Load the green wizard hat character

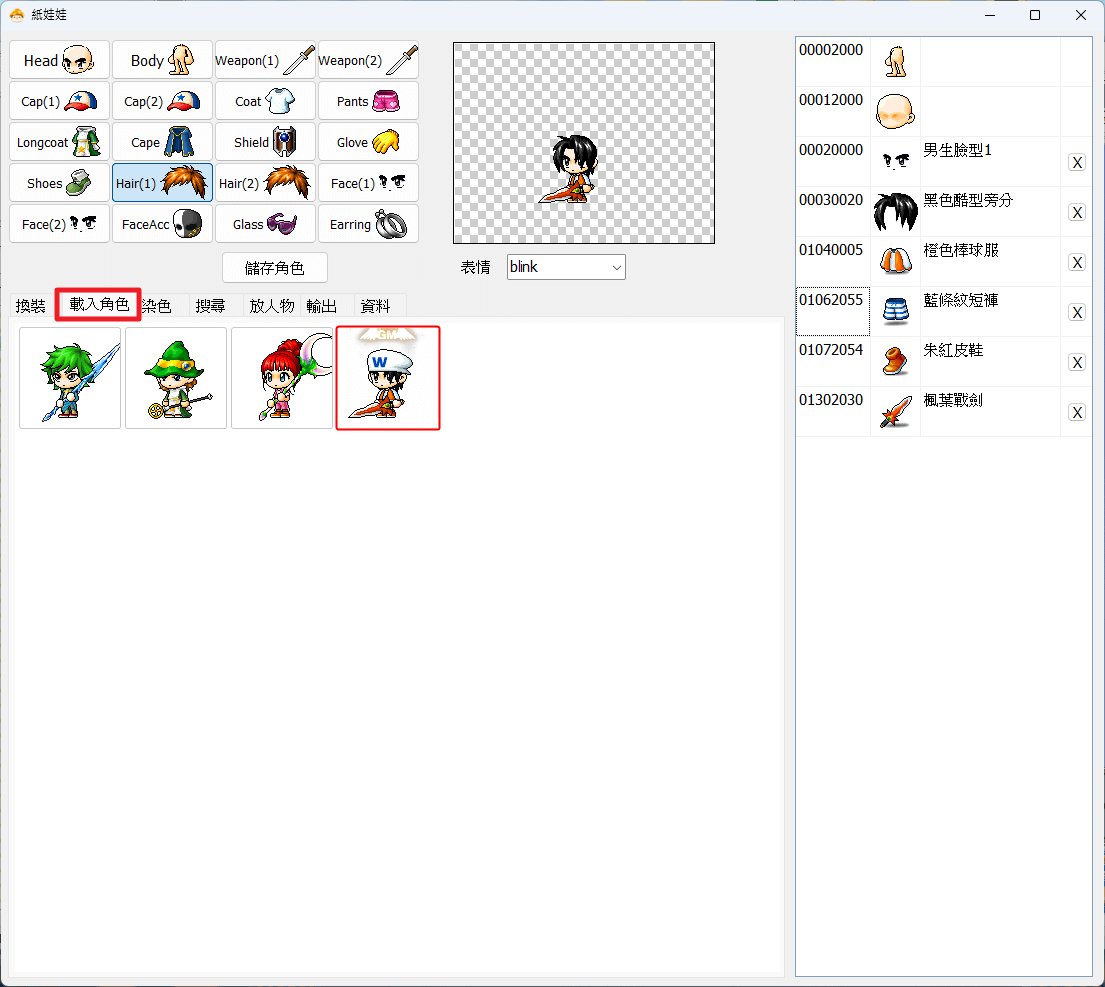pyautogui.click(x=176, y=378)
